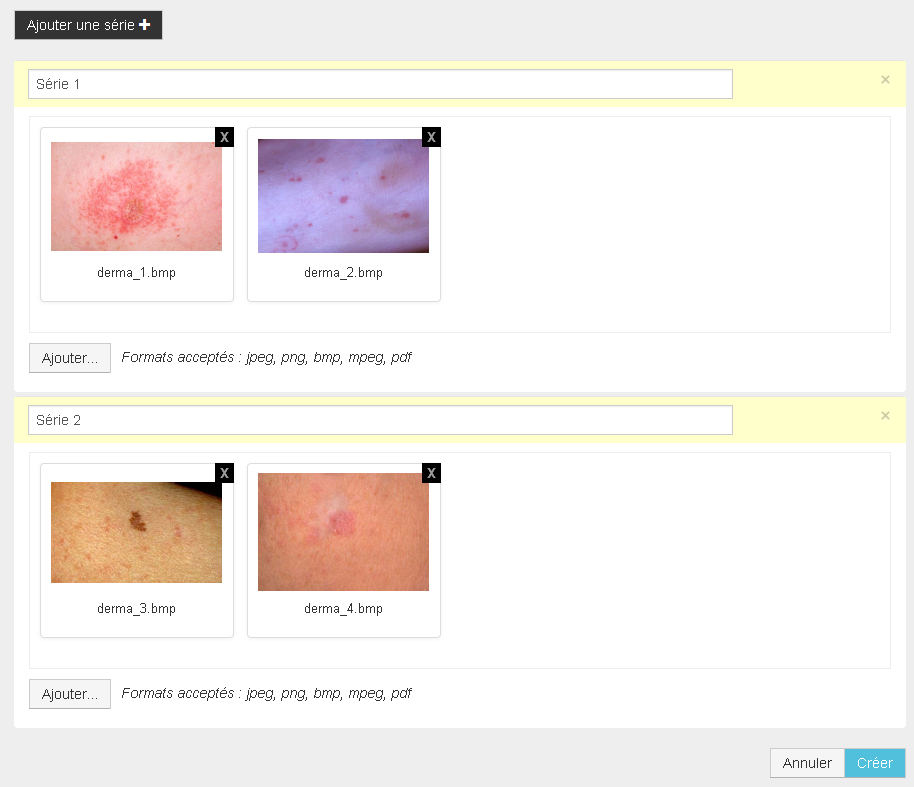Open the derma_3.bmp thumbnail
The width and height of the screenshot is (914, 787).
tap(136, 532)
